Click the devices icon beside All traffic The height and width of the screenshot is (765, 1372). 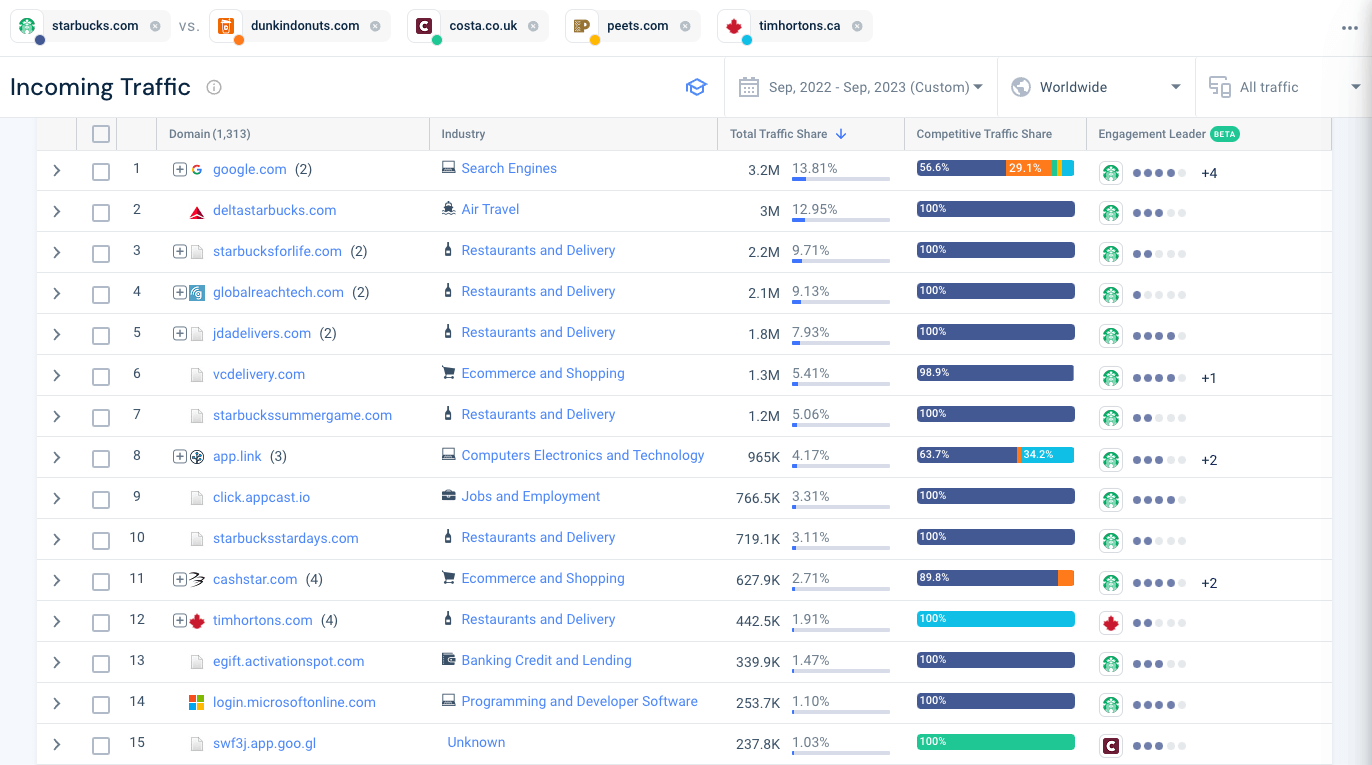(x=1219, y=87)
